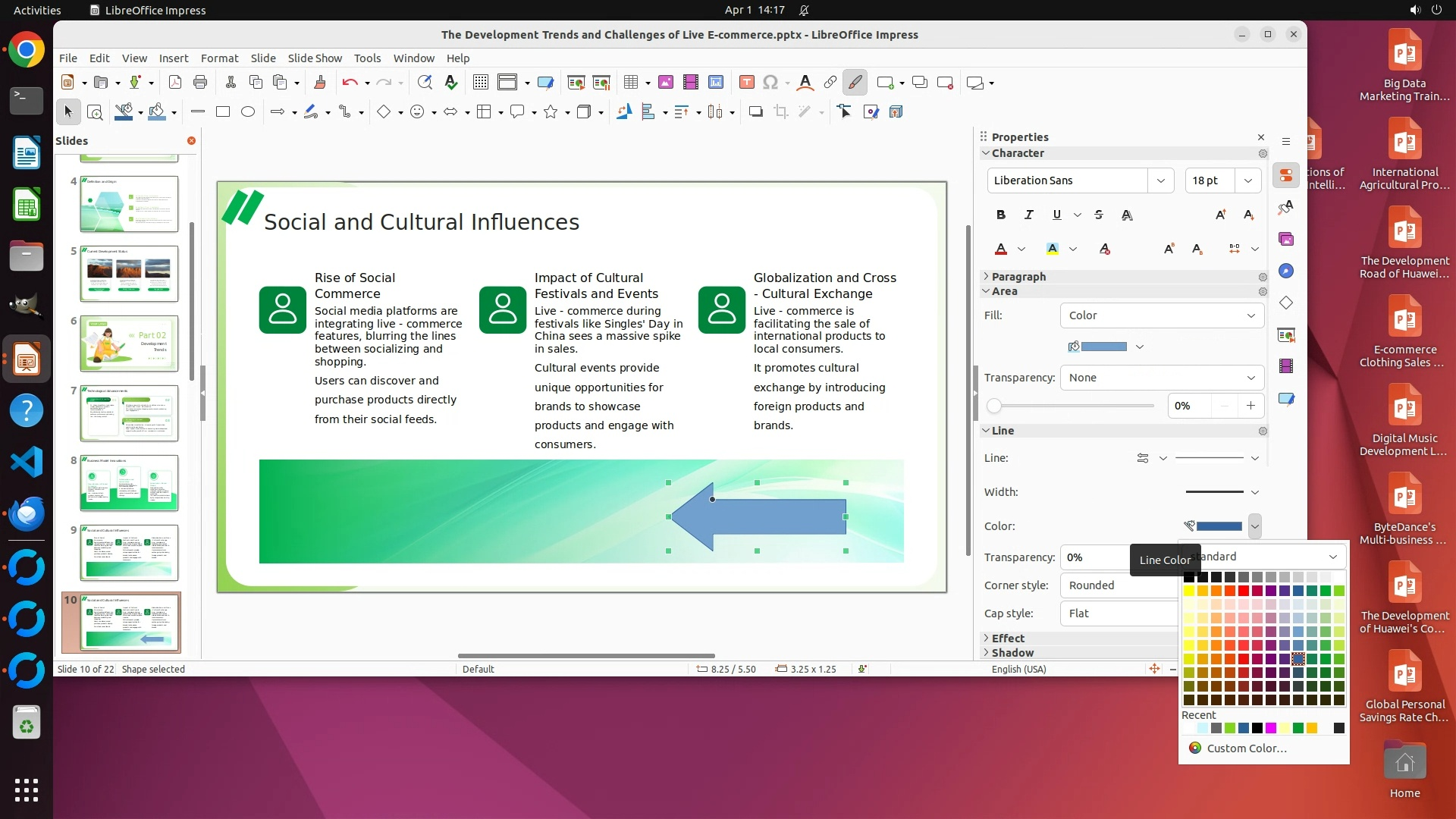Click the area transparency plus button
1456x819 pixels.
point(1250,406)
